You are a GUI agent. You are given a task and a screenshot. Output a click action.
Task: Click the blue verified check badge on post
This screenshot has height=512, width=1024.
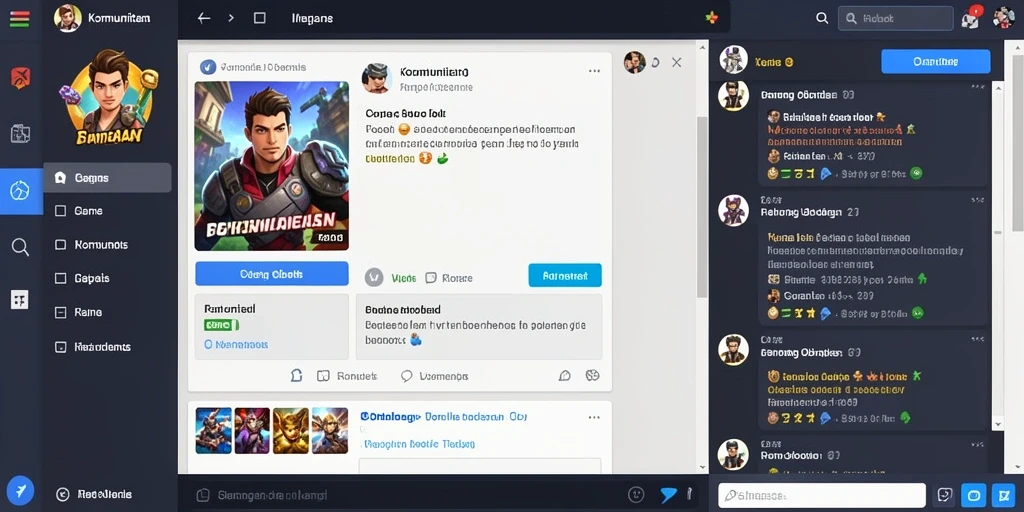point(208,67)
